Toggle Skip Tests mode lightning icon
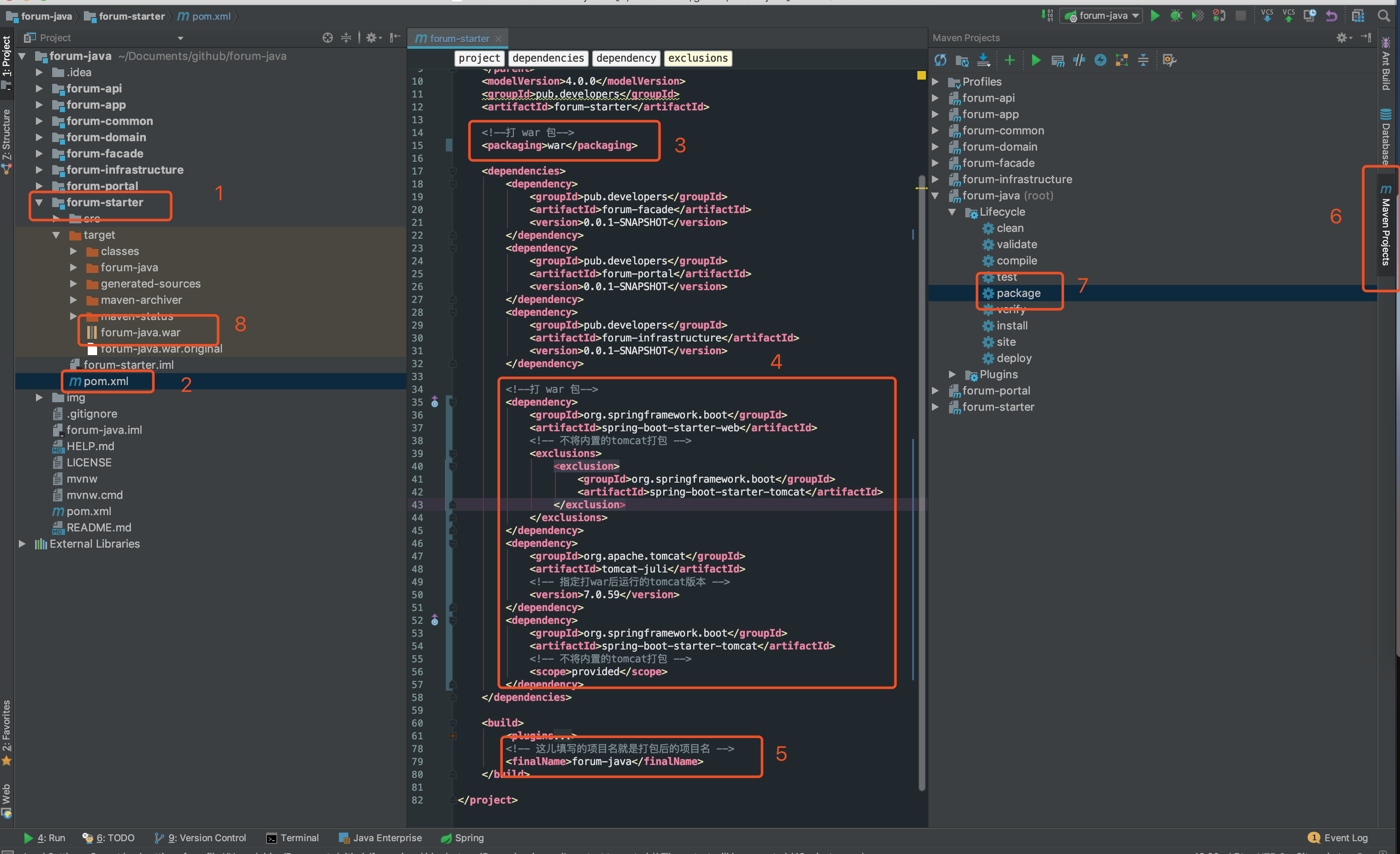This screenshot has height=854, width=1400. [x=1100, y=60]
